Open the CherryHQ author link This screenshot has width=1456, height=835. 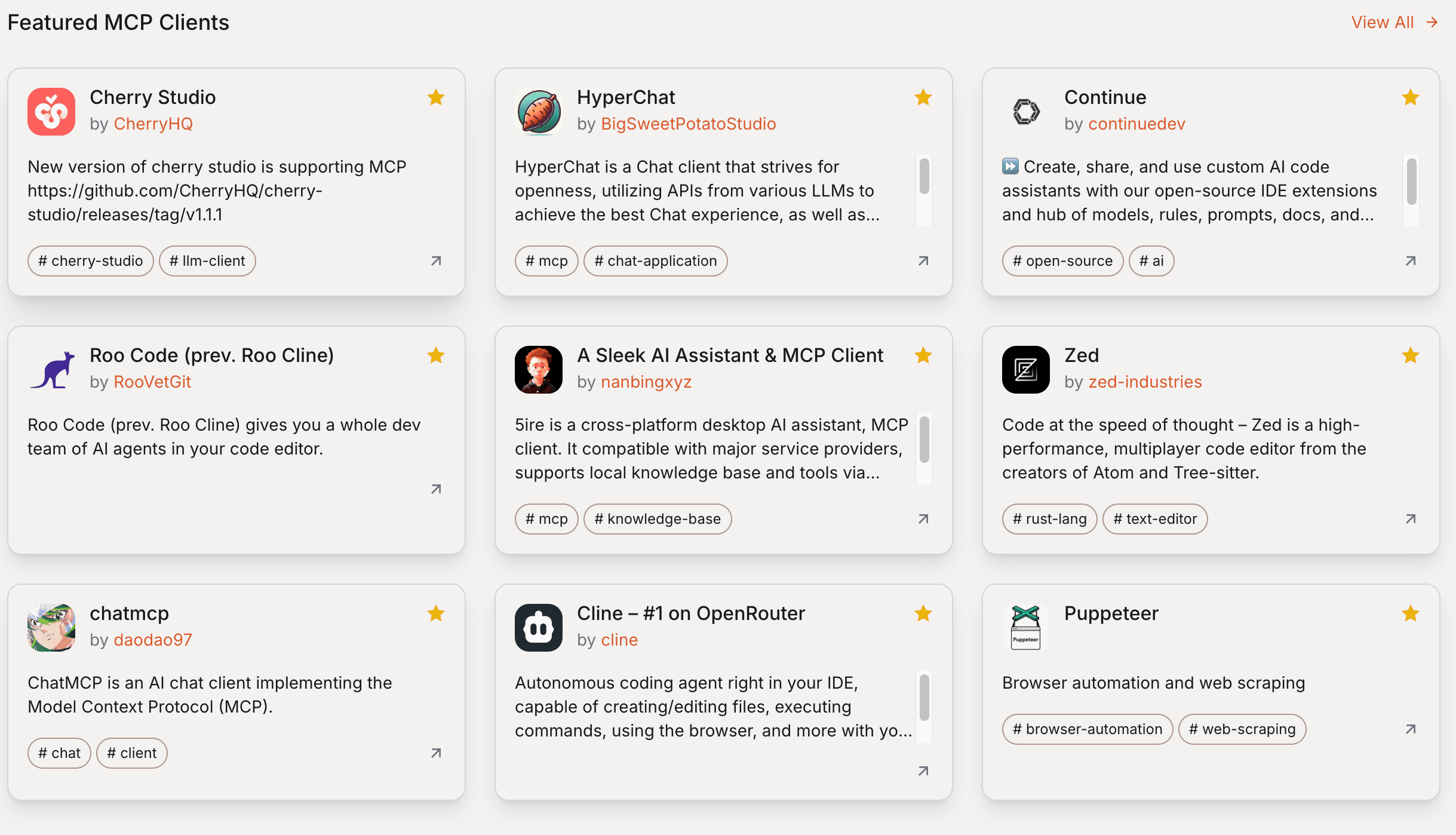pyautogui.click(x=153, y=124)
